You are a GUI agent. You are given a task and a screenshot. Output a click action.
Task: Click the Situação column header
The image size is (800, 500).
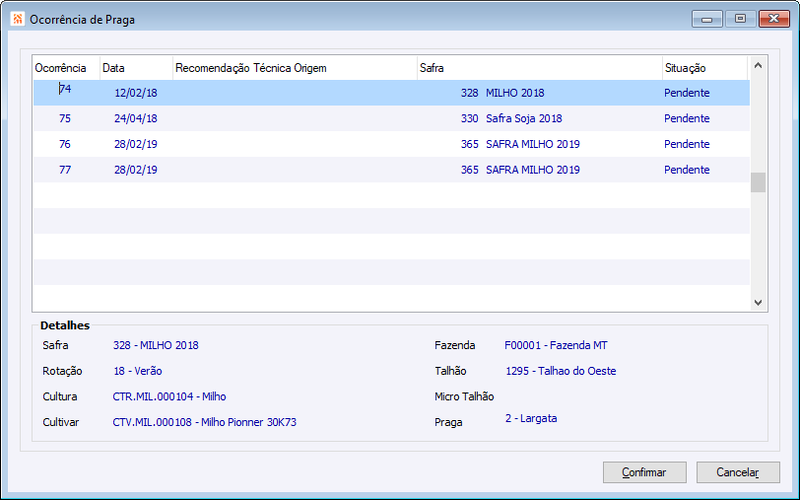[x=705, y=68]
